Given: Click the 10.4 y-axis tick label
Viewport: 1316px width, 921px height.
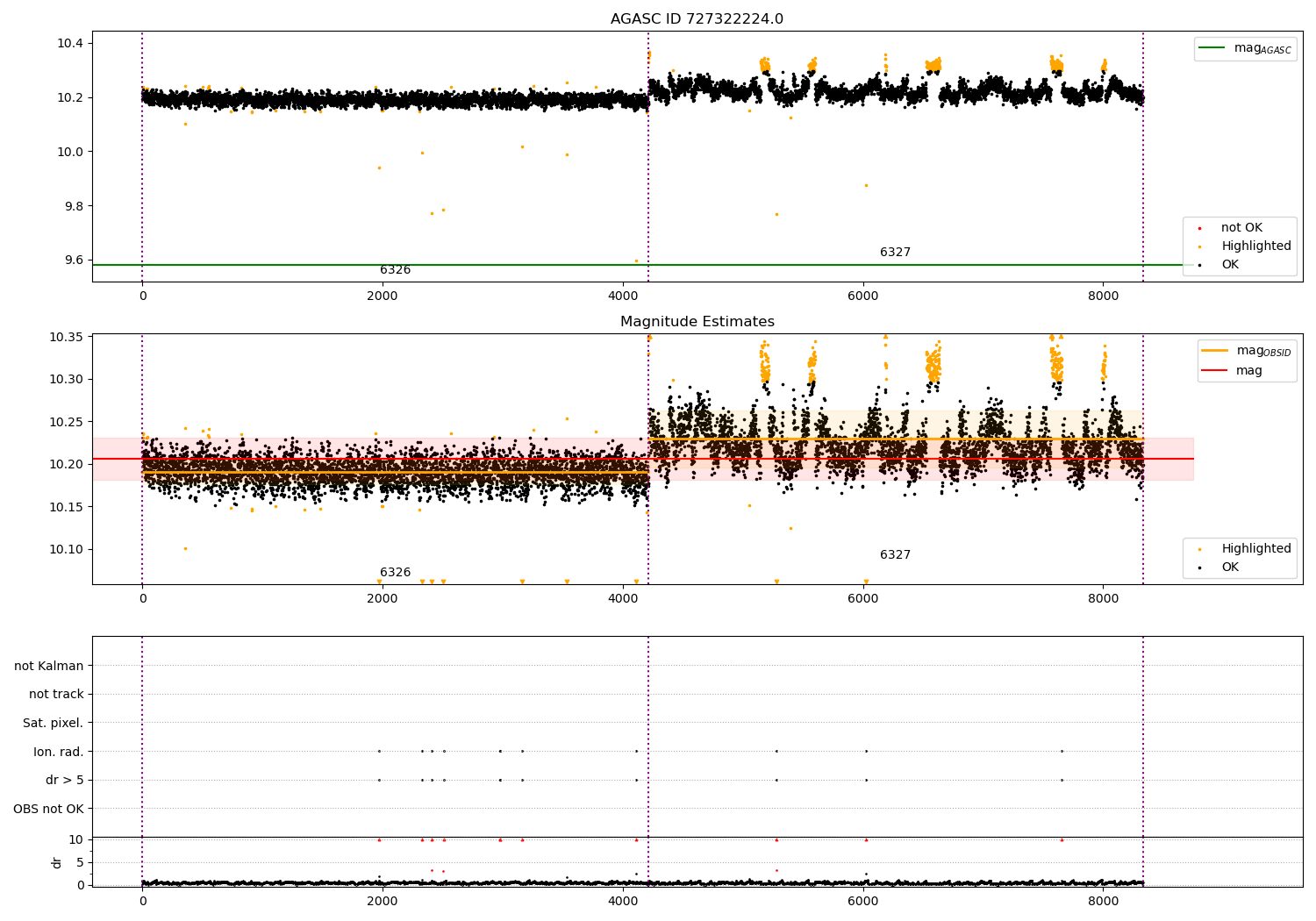Looking at the screenshot, I should (x=70, y=44).
